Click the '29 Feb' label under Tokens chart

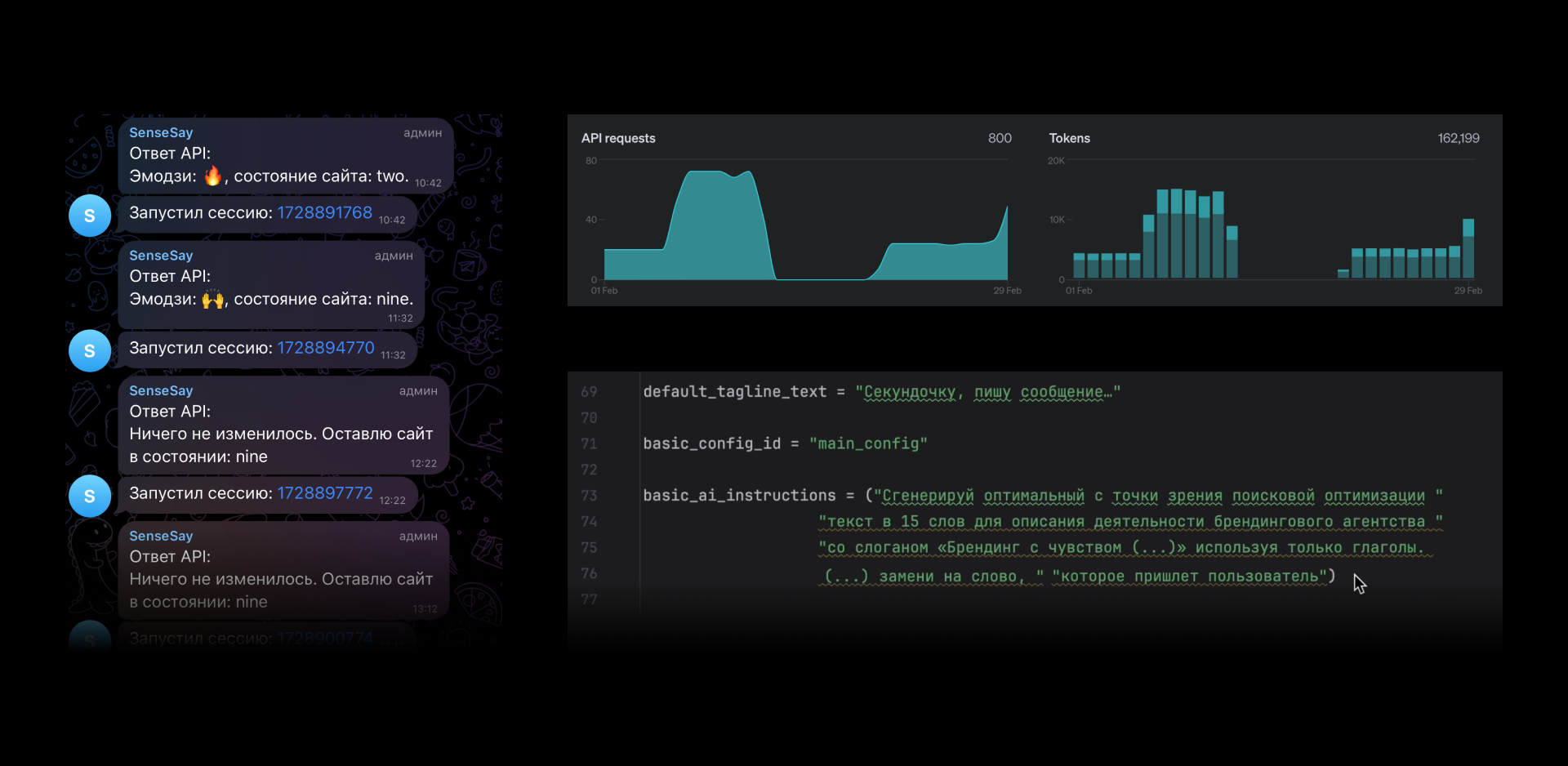pos(1468,291)
